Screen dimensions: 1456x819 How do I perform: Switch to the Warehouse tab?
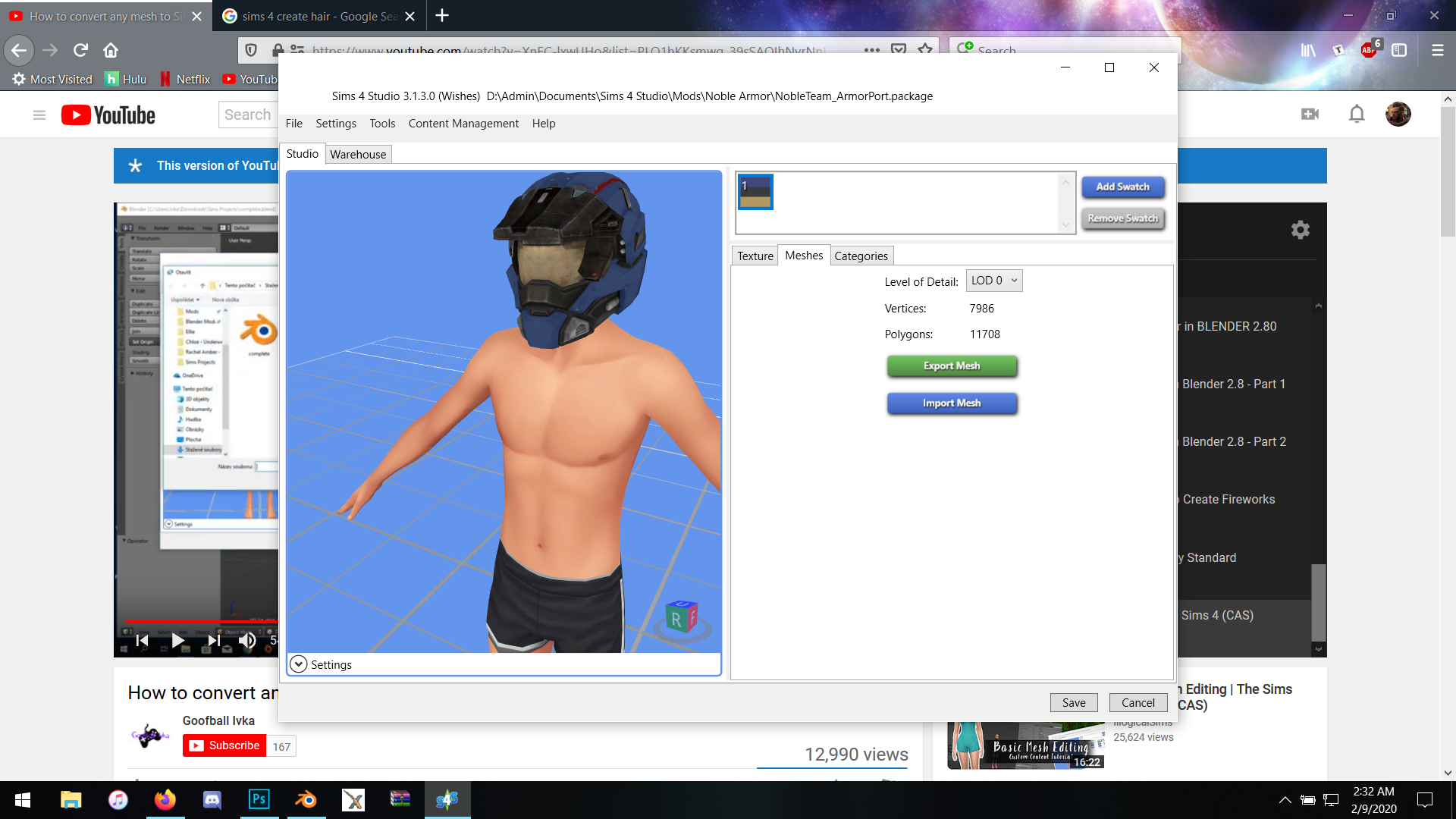pyautogui.click(x=358, y=154)
